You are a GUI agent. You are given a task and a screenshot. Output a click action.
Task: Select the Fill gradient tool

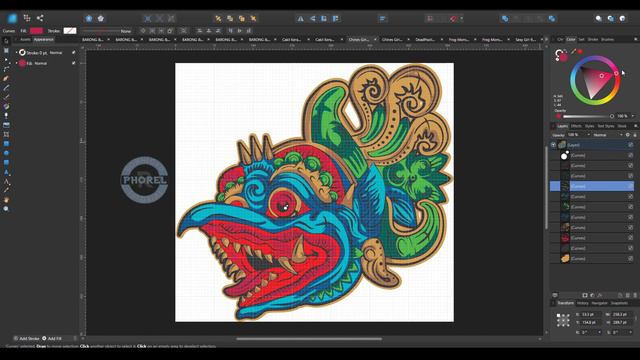pyautogui.click(x=6, y=107)
